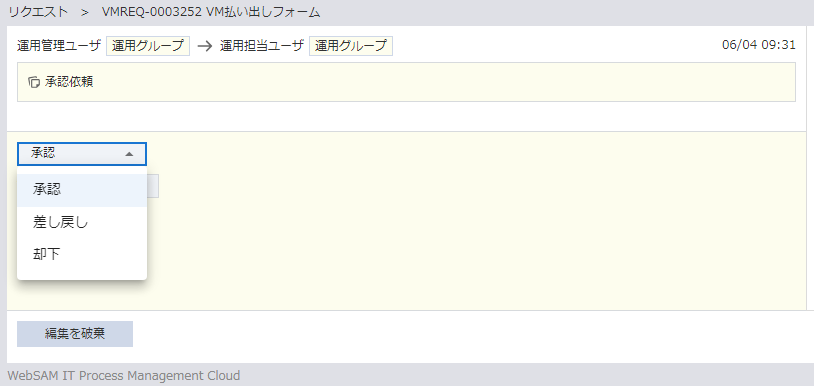Discard changes with the 編集を破棄 button
The image size is (814, 386).
(x=75, y=334)
